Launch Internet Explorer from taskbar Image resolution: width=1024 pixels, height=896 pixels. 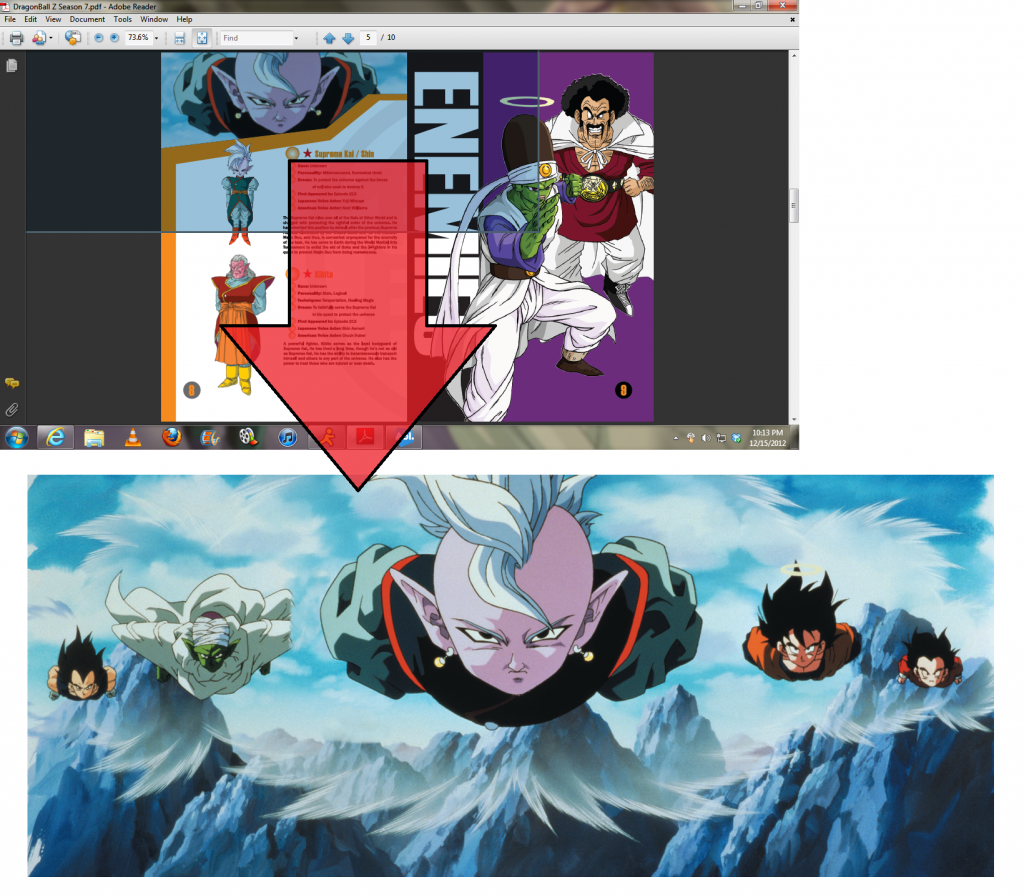[56, 437]
